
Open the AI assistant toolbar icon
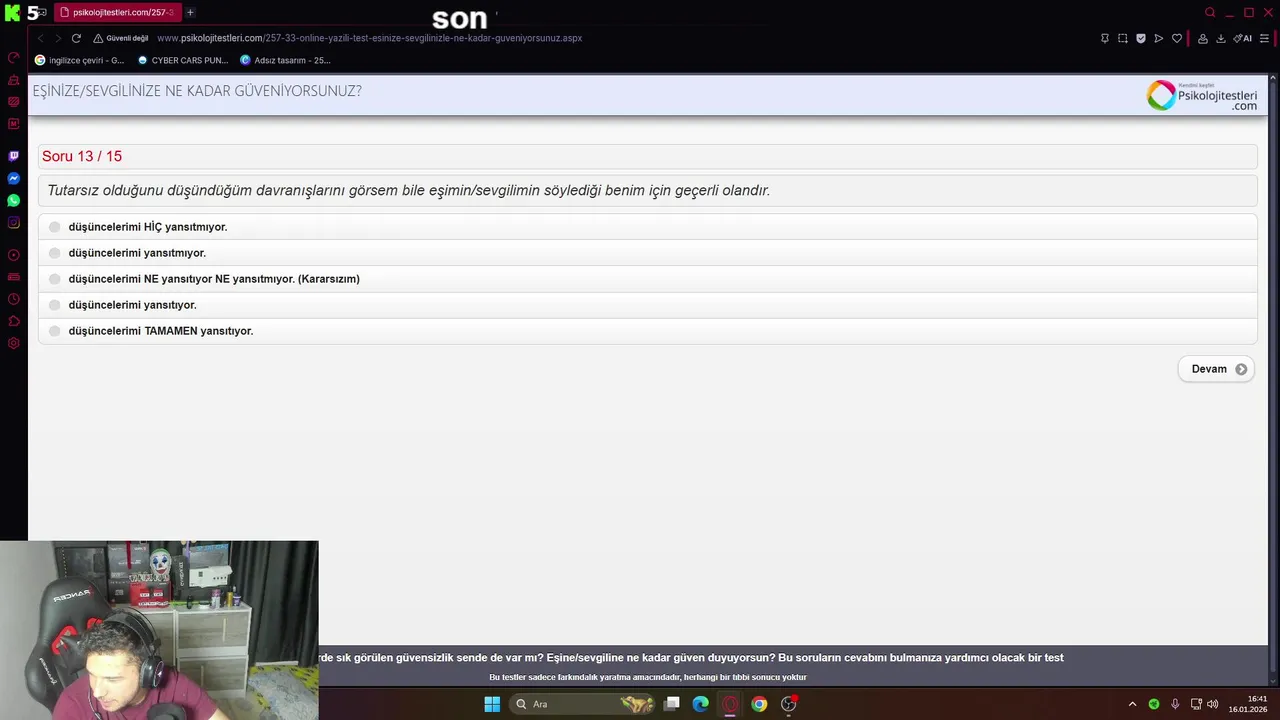[1243, 38]
